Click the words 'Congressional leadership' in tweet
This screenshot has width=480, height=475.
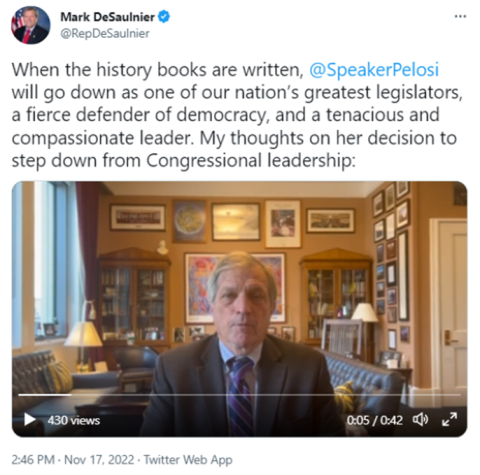click(x=249, y=161)
